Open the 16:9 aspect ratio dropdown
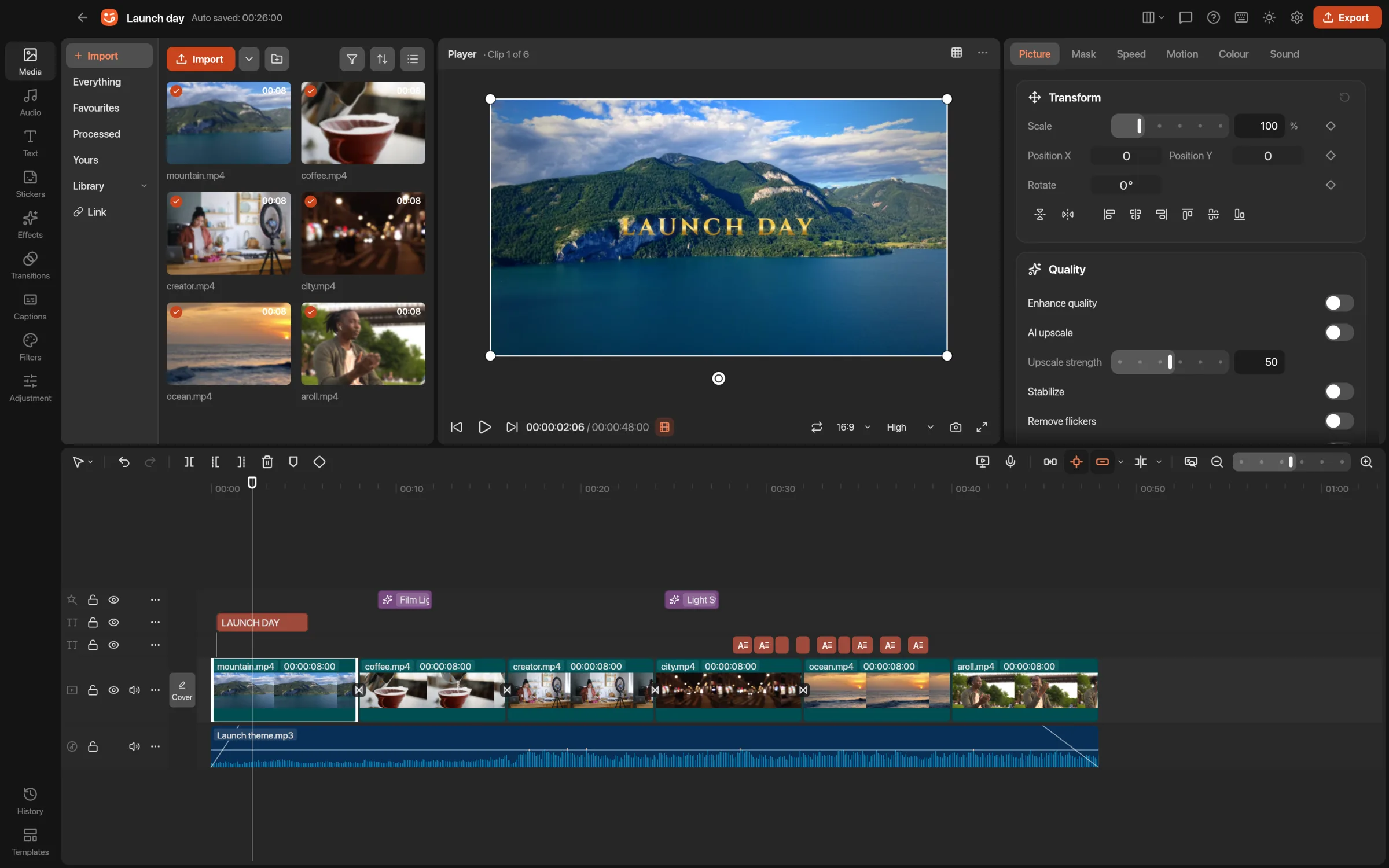The width and height of the screenshot is (1389, 868). click(x=853, y=427)
